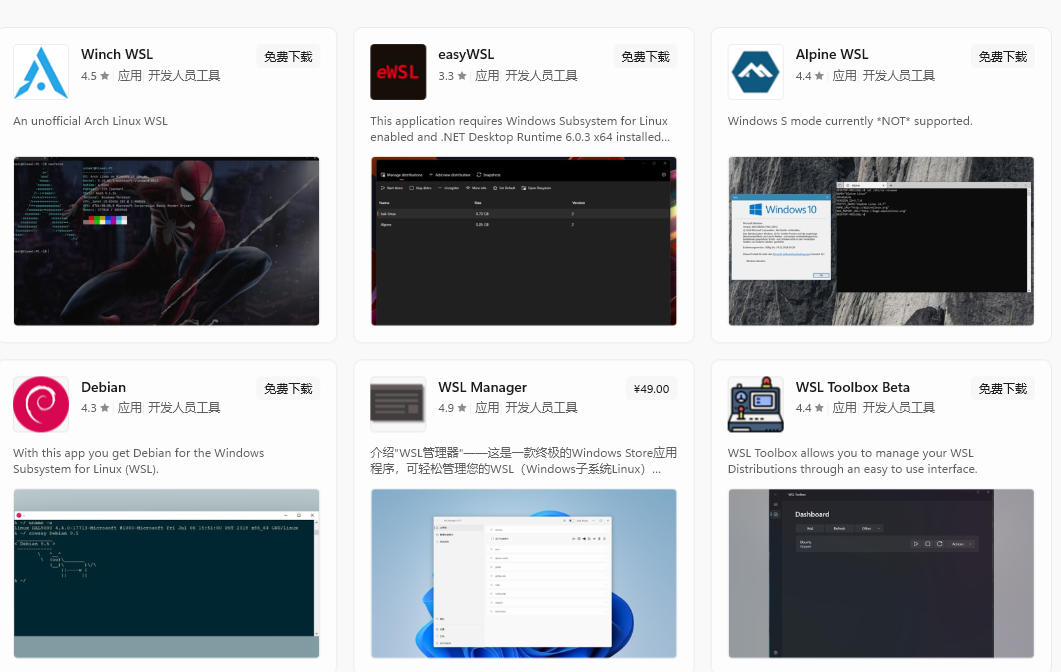View the Alpine WSL Windows 10 screenshot
The height and width of the screenshot is (672, 1061).
click(x=881, y=241)
